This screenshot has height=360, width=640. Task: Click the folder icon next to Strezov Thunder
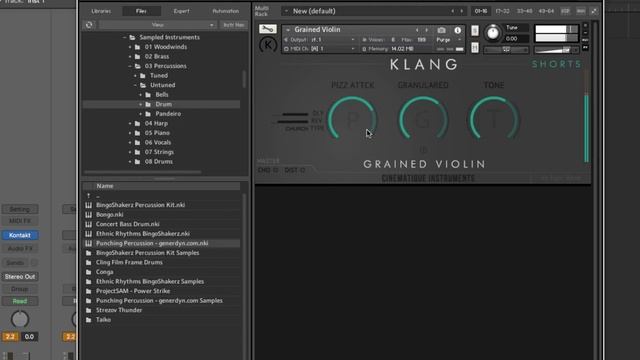(x=89, y=311)
